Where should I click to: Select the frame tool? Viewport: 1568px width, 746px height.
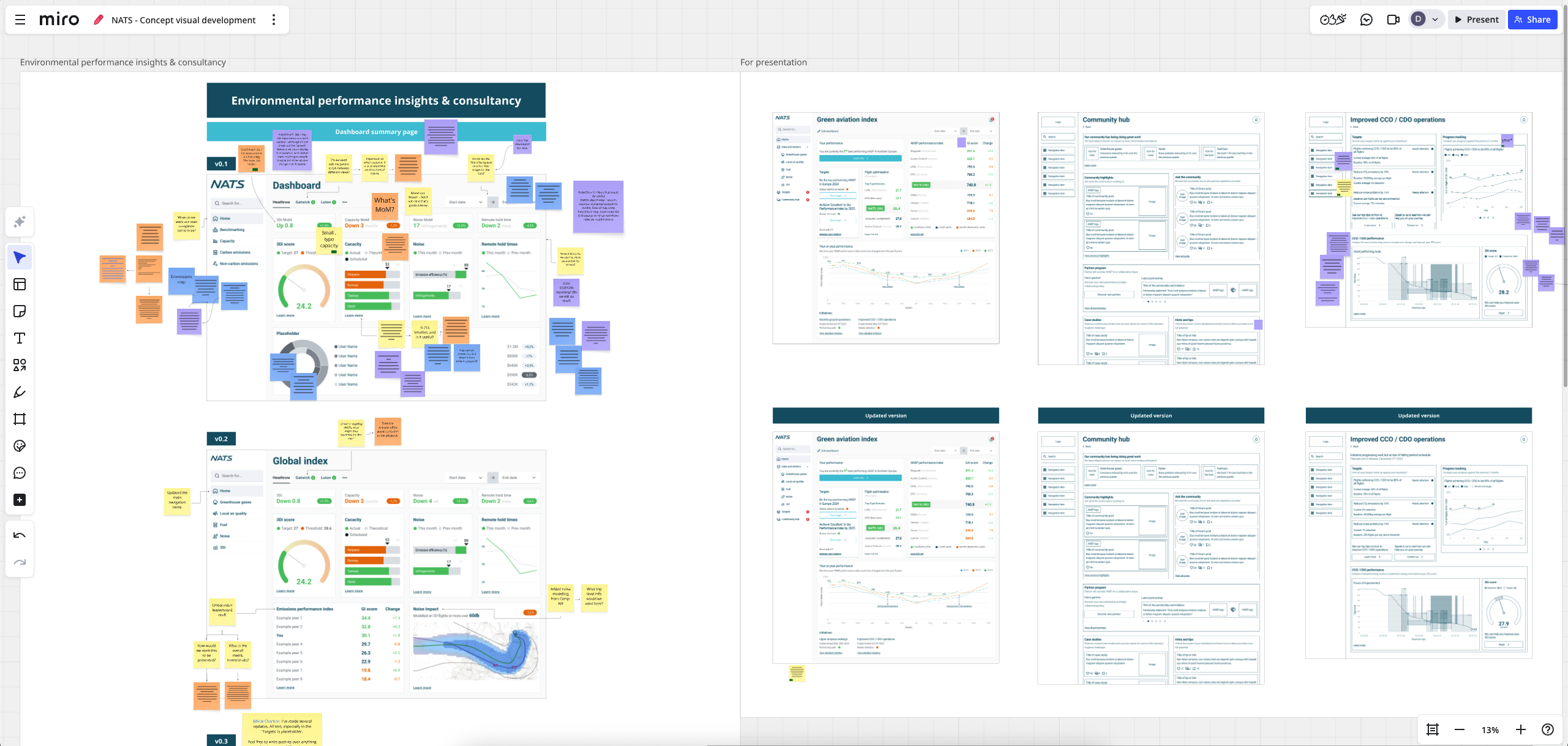point(20,419)
